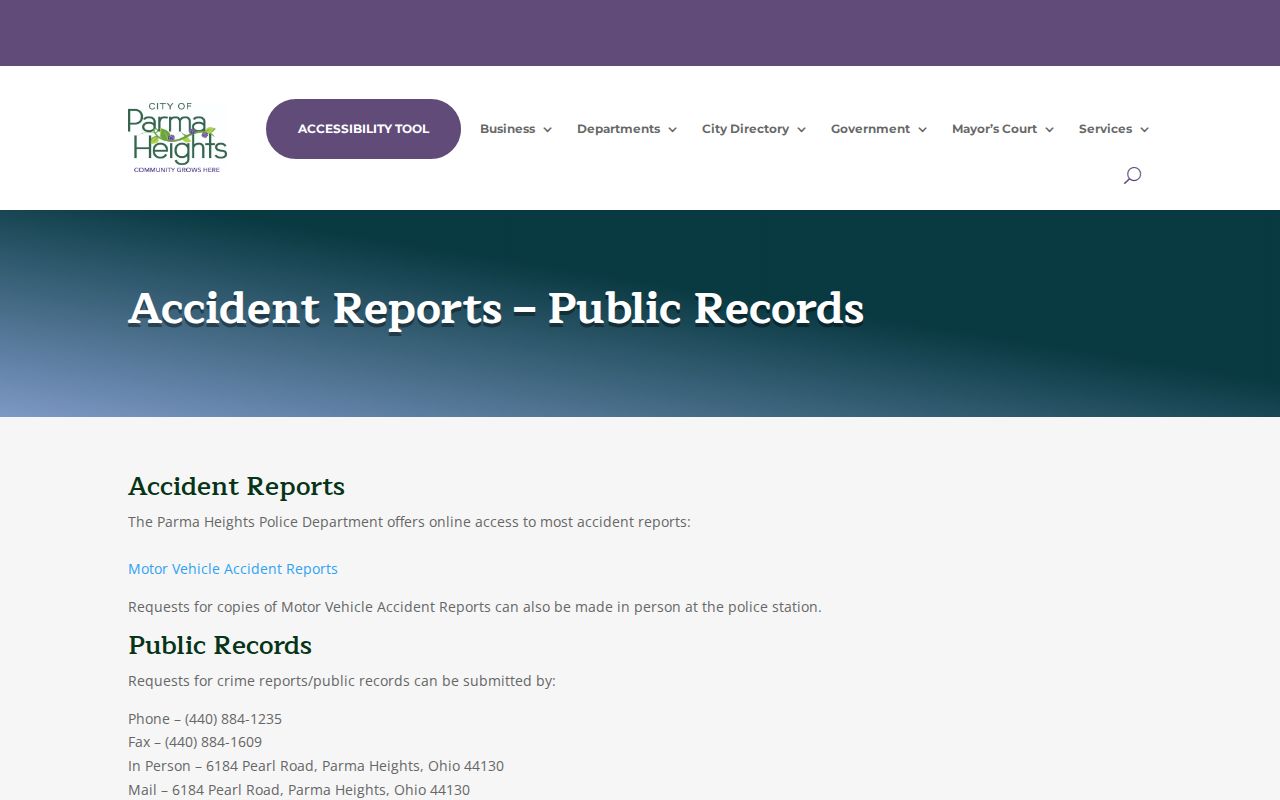1280x800 pixels.
Task: Click the sentence about online access to reports
Action: (x=409, y=522)
